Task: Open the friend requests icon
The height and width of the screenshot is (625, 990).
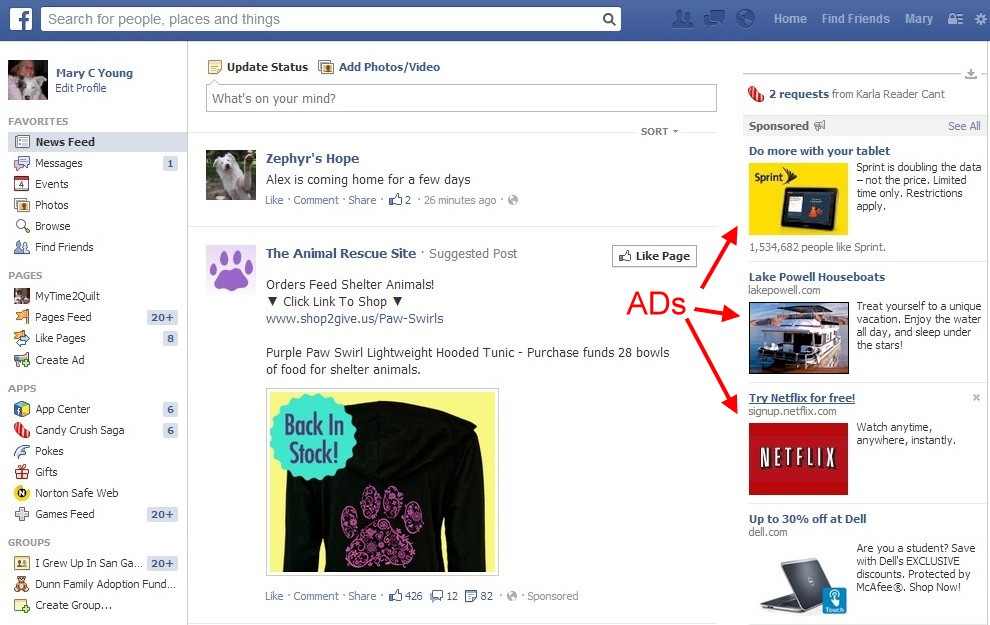Action: (683, 19)
